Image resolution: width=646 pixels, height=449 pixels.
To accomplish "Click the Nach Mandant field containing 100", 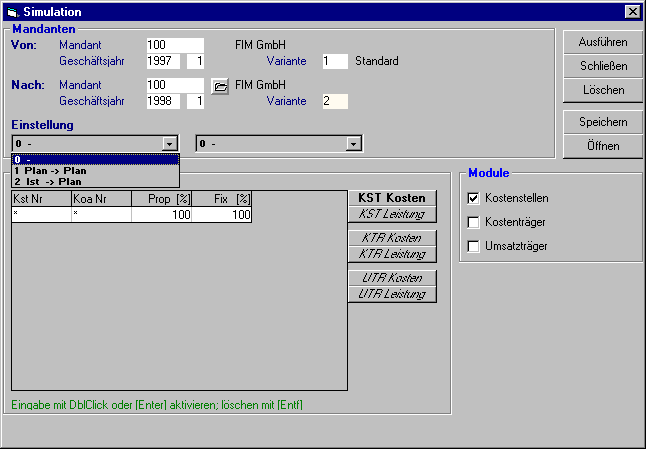I will tap(175, 85).
